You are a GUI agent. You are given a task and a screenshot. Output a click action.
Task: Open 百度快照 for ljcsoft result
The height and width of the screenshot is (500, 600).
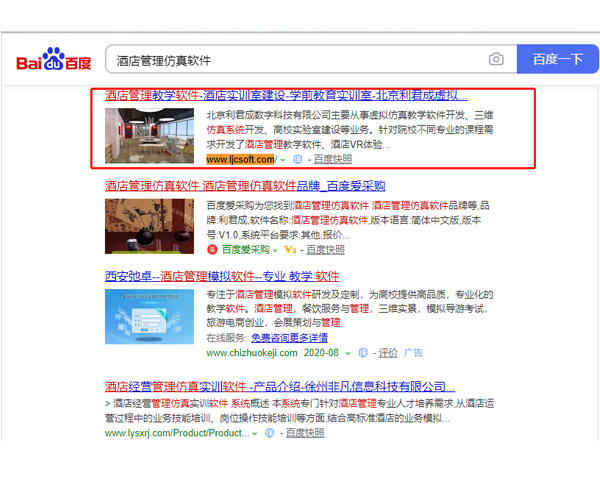[x=333, y=159]
